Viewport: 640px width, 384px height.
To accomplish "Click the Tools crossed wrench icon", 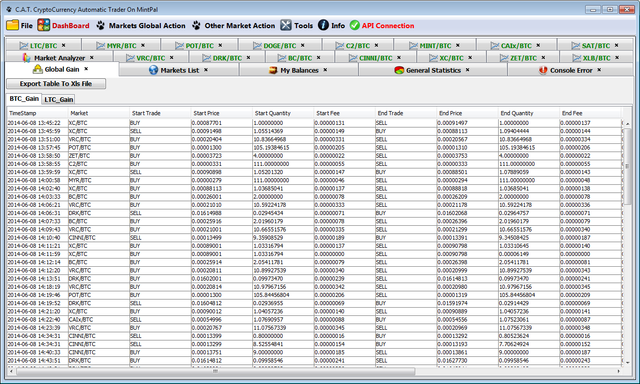I will [286, 25].
